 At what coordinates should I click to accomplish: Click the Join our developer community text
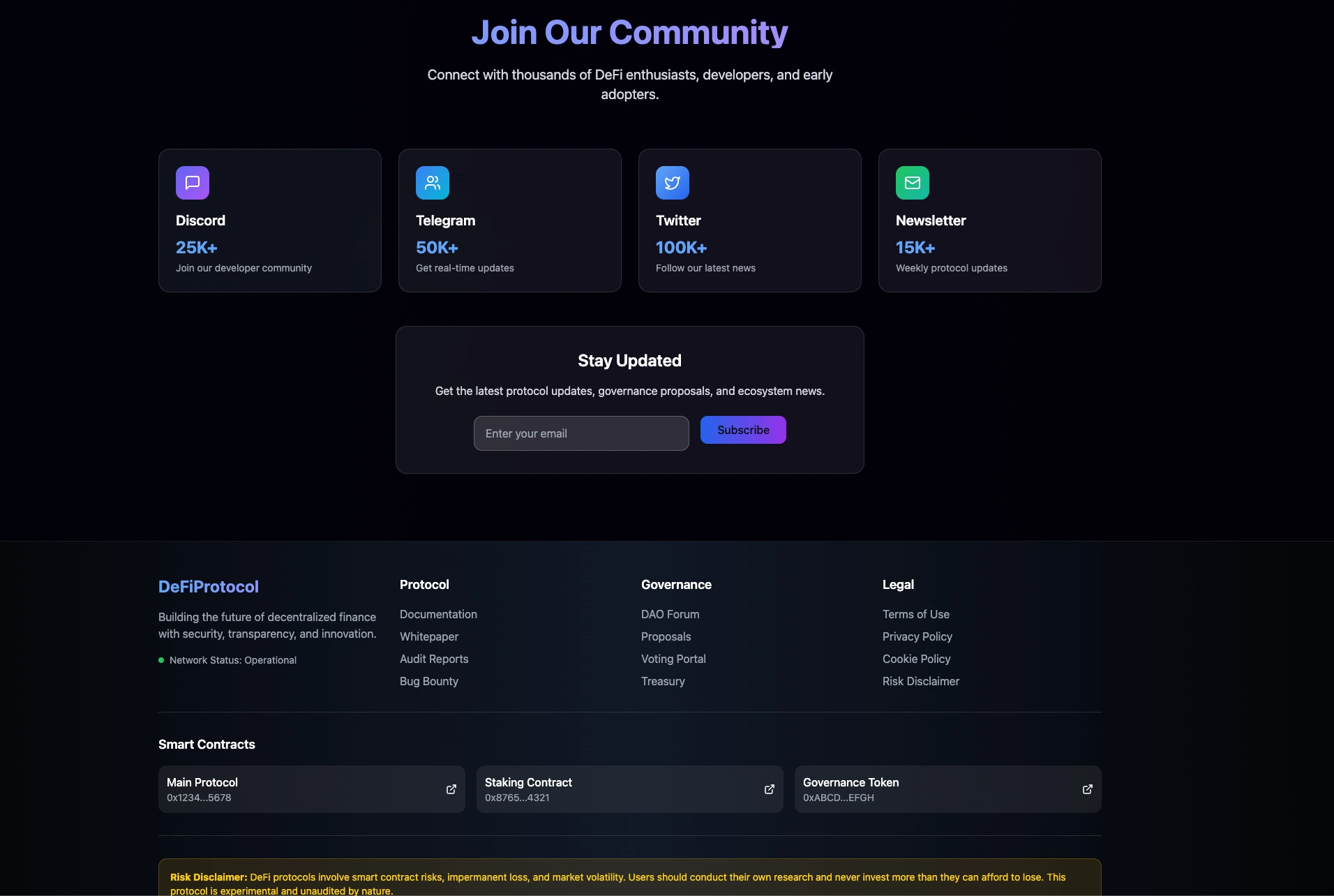pyautogui.click(x=243, y=268)
